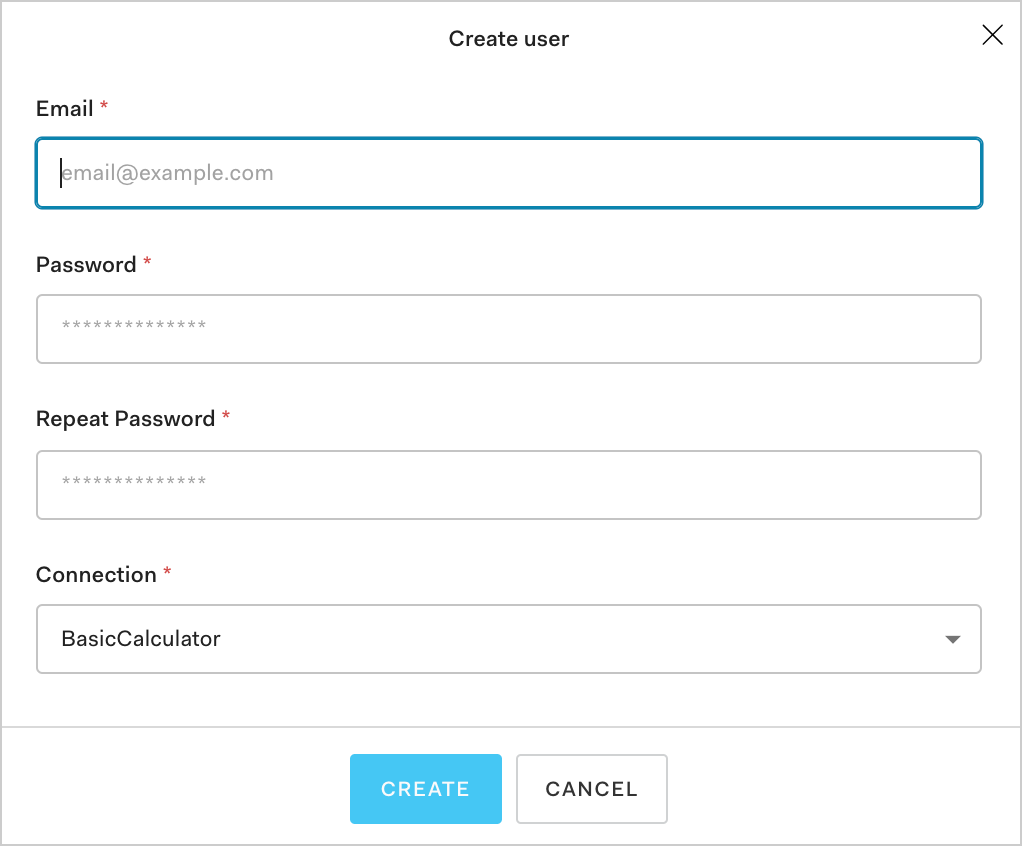Click the Connection label text
1022x846 pixels.
click(x=96, y=575)
